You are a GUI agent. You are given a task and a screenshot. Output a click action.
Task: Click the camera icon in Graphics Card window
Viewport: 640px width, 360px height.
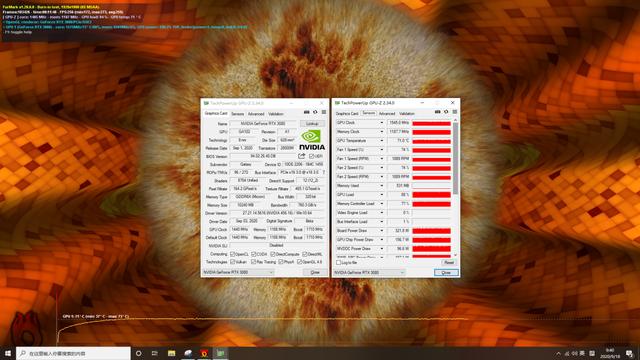[x=307, y=112]
